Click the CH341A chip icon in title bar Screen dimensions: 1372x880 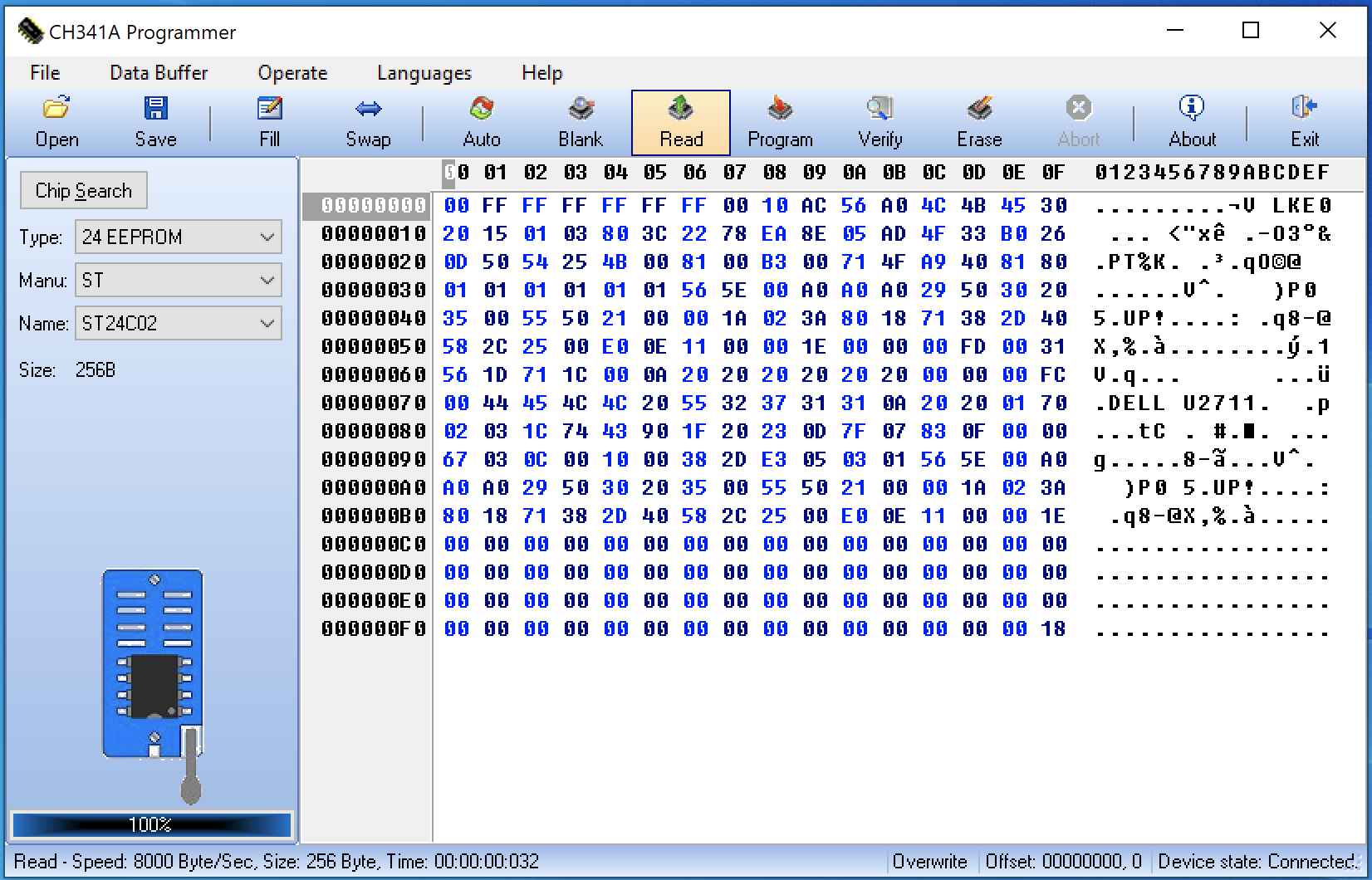[x=30, y=32]
